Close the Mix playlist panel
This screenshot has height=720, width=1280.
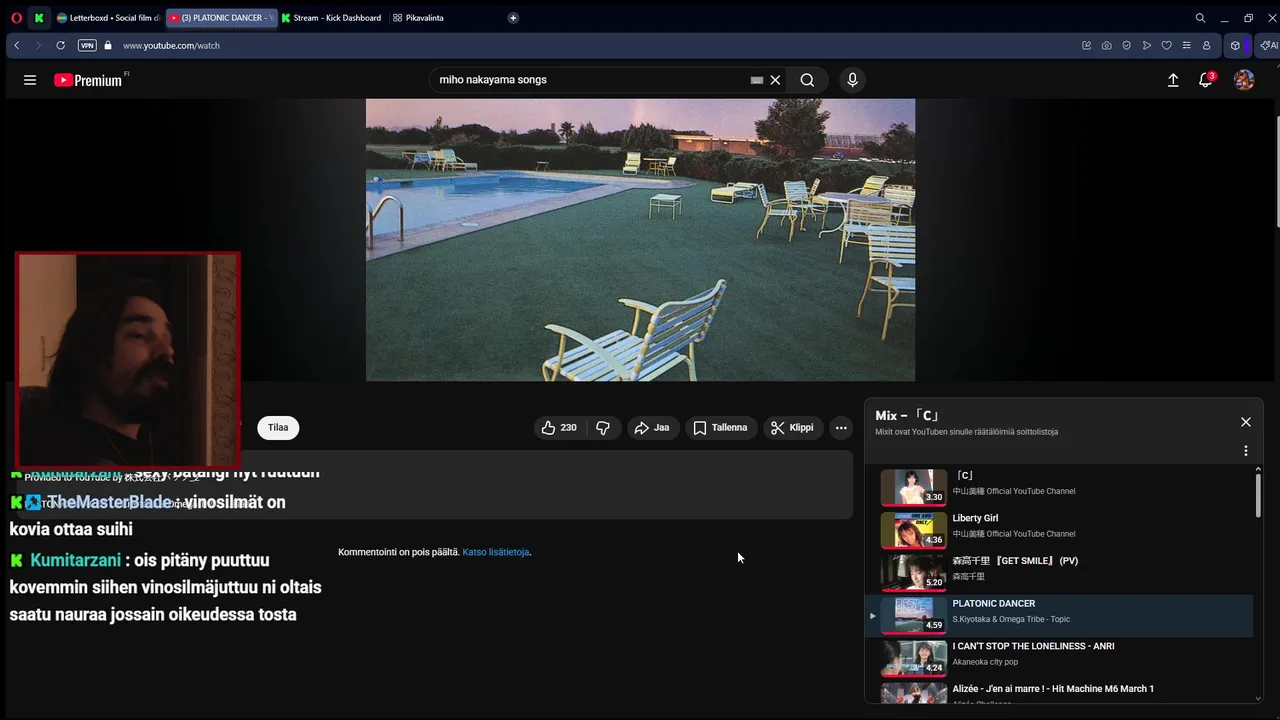coord(1246,422)
